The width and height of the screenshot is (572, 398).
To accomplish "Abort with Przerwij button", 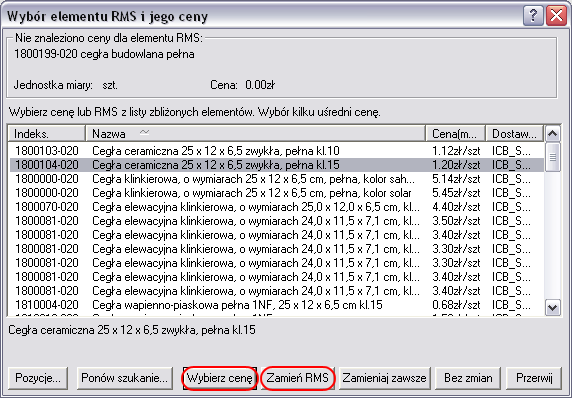I will click(x=534, y=378).
